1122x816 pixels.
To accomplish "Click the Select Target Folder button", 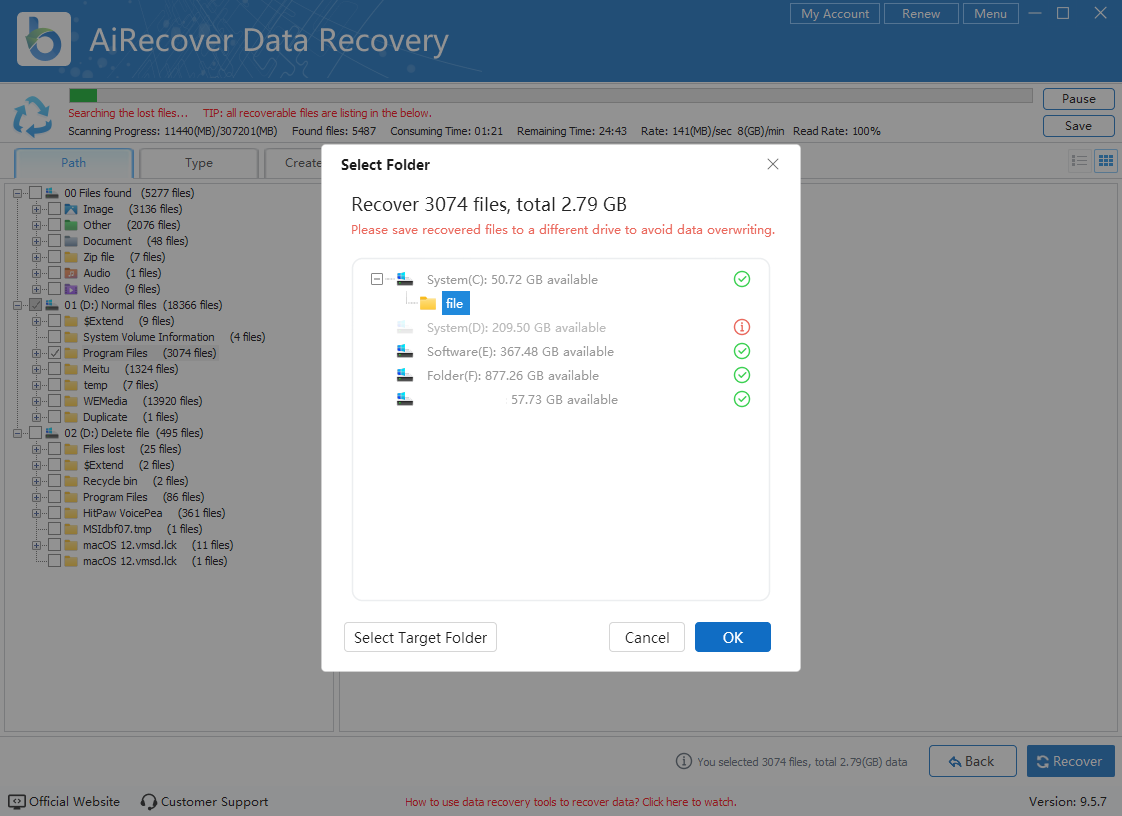I will (x=420, y=637).
